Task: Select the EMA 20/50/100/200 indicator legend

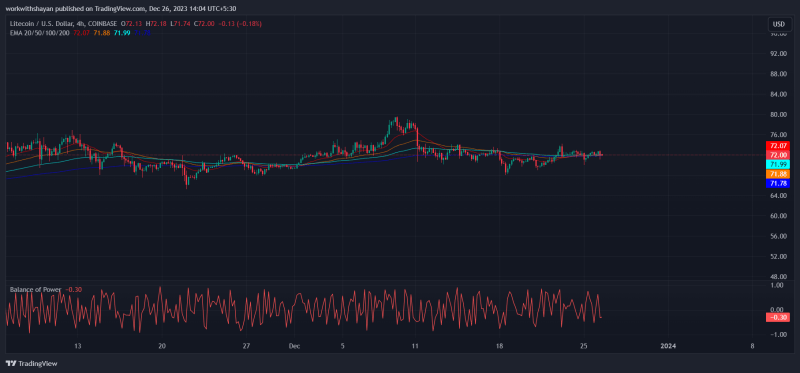Action: (x=40, y=33)
